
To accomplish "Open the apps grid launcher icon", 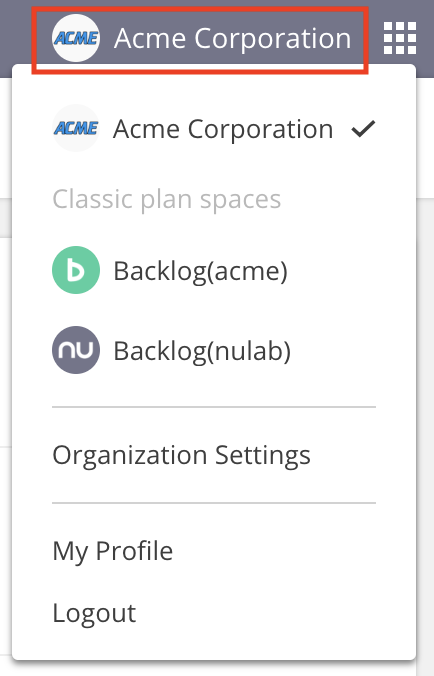I will (400, 38).
